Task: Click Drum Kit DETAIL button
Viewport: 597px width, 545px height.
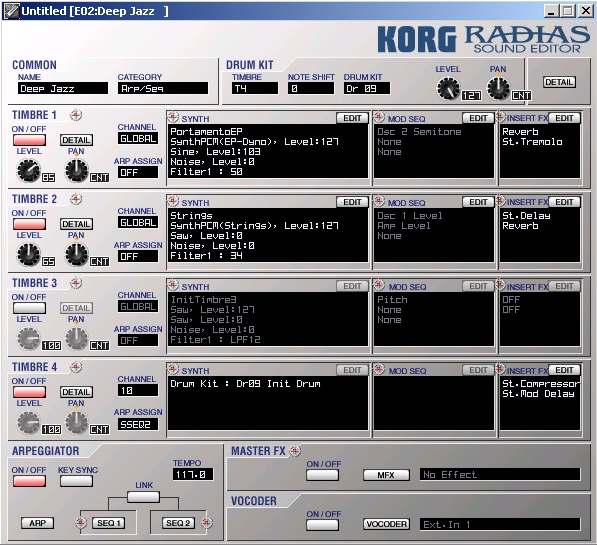Action: click(559, 82)
